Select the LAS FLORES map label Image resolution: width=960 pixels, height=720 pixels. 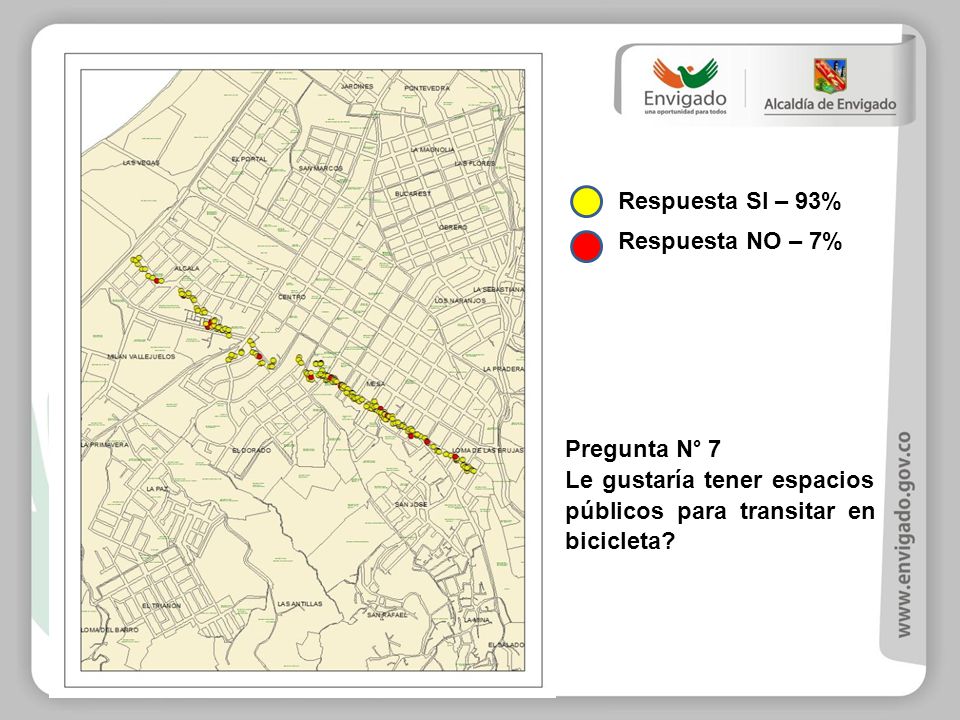pos(474,163)
